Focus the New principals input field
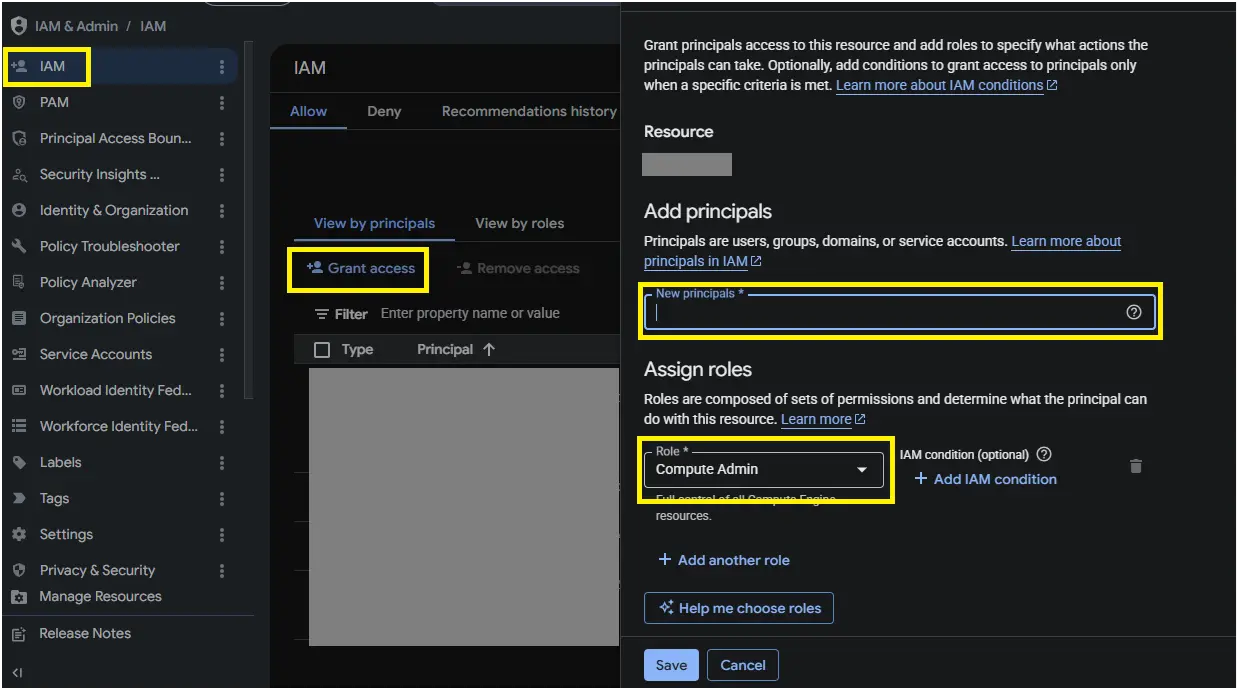This screenshot has width=1238, height=690. point(900,312)
